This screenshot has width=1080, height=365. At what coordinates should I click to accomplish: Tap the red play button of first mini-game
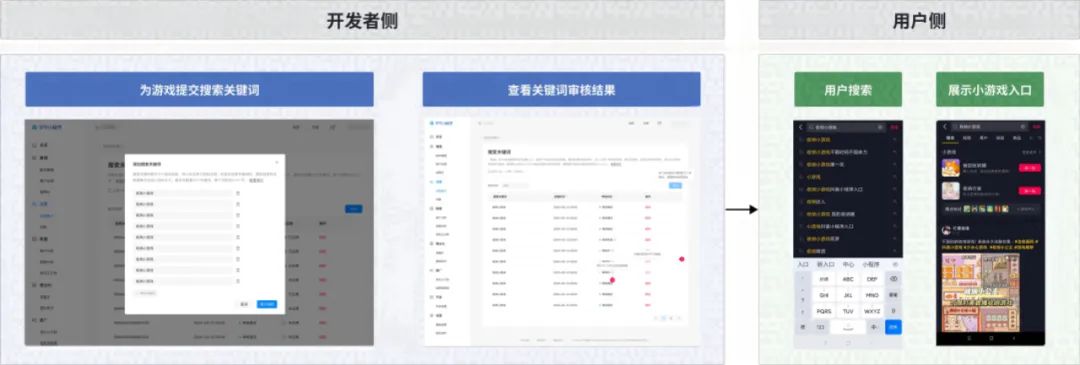1029,167
